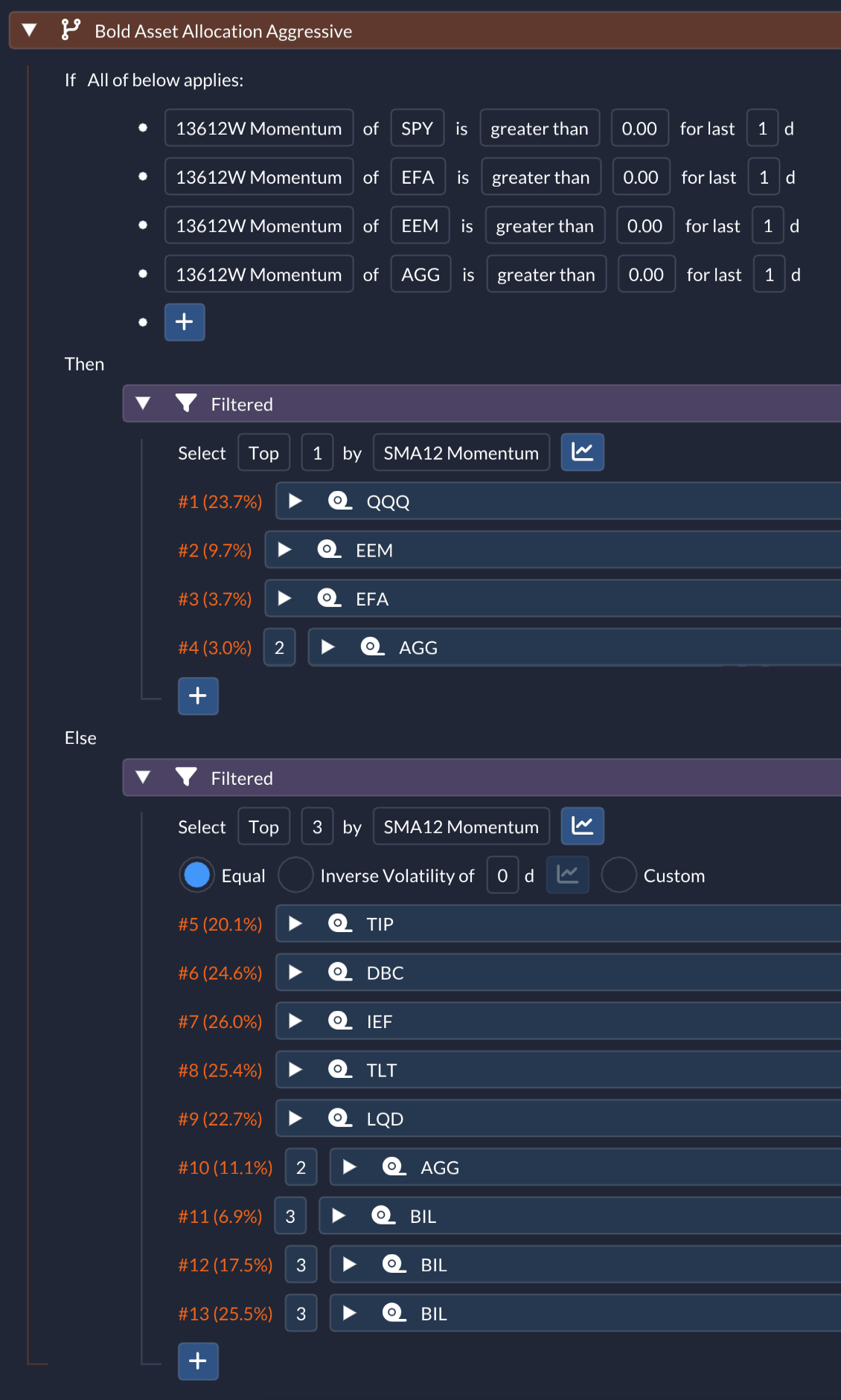The height and width of the screenshot is (1400, 841).
Task: Expand the BIL row at #13
Action: 349,1312
